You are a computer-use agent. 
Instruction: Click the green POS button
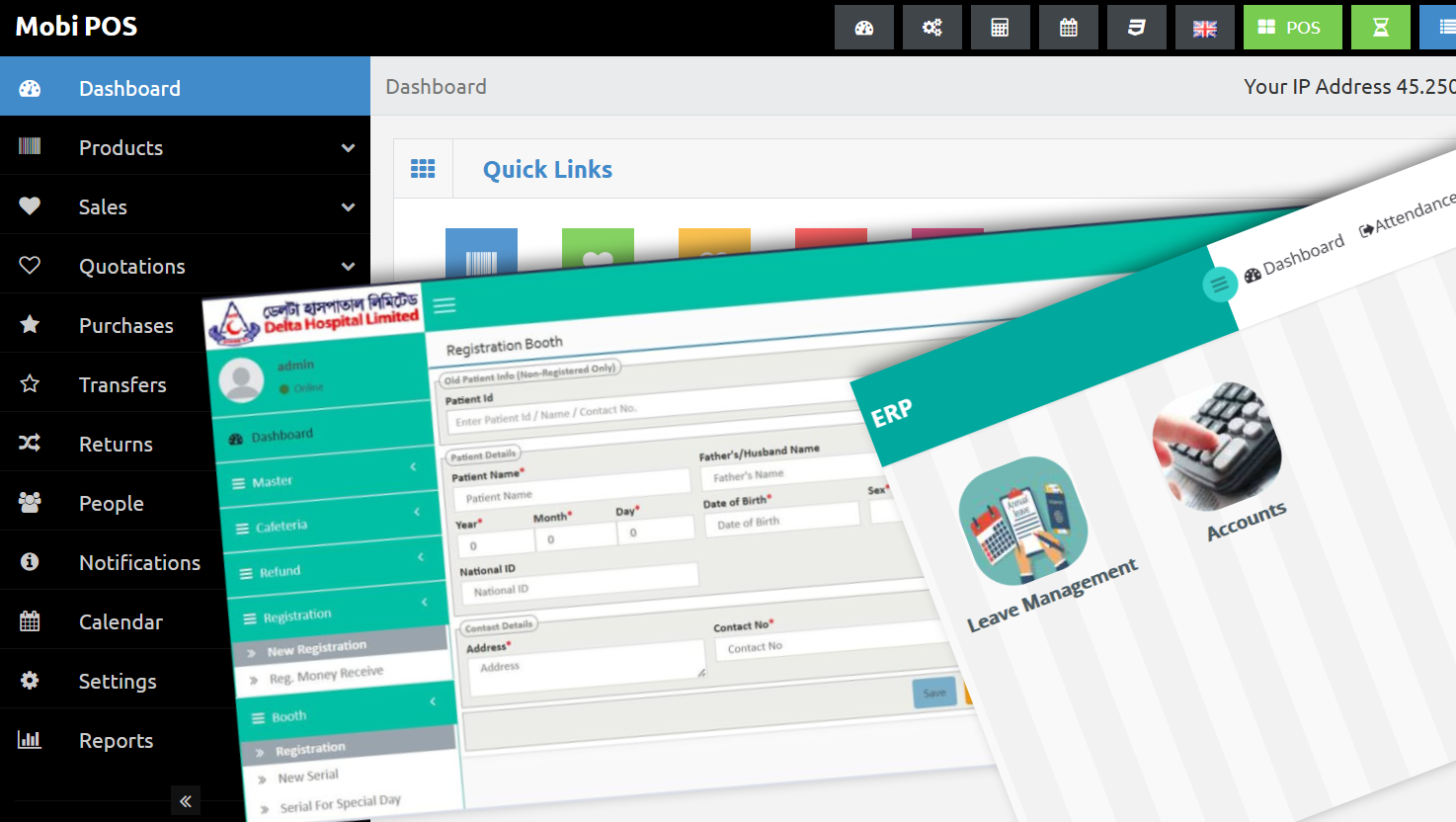[x=1292, y=28]
